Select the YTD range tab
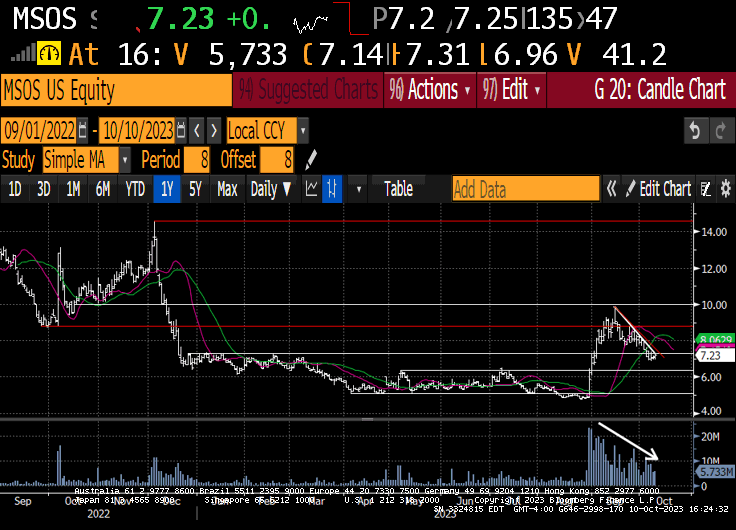The width and height of the screenshot is (736, 530). point(135,189)
